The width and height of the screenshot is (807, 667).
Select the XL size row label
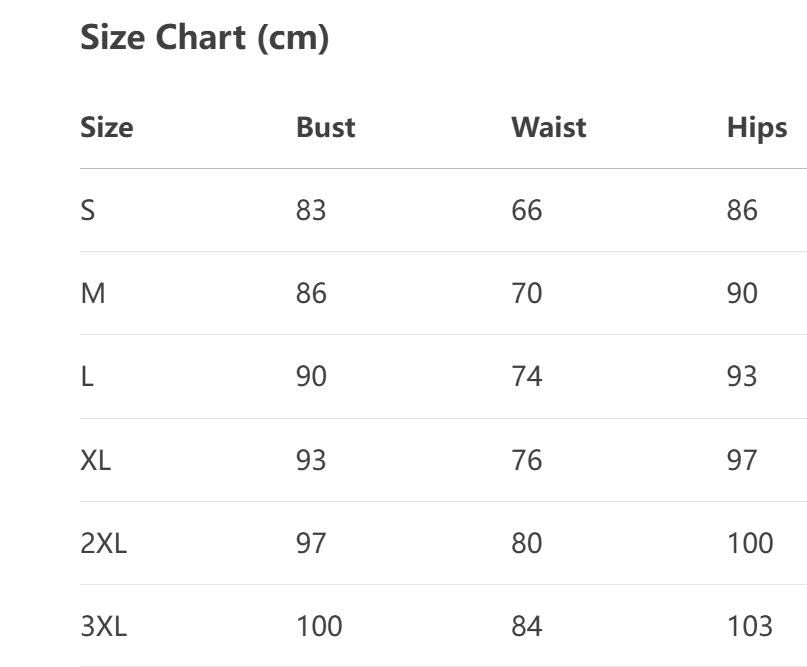coord(96,460)
